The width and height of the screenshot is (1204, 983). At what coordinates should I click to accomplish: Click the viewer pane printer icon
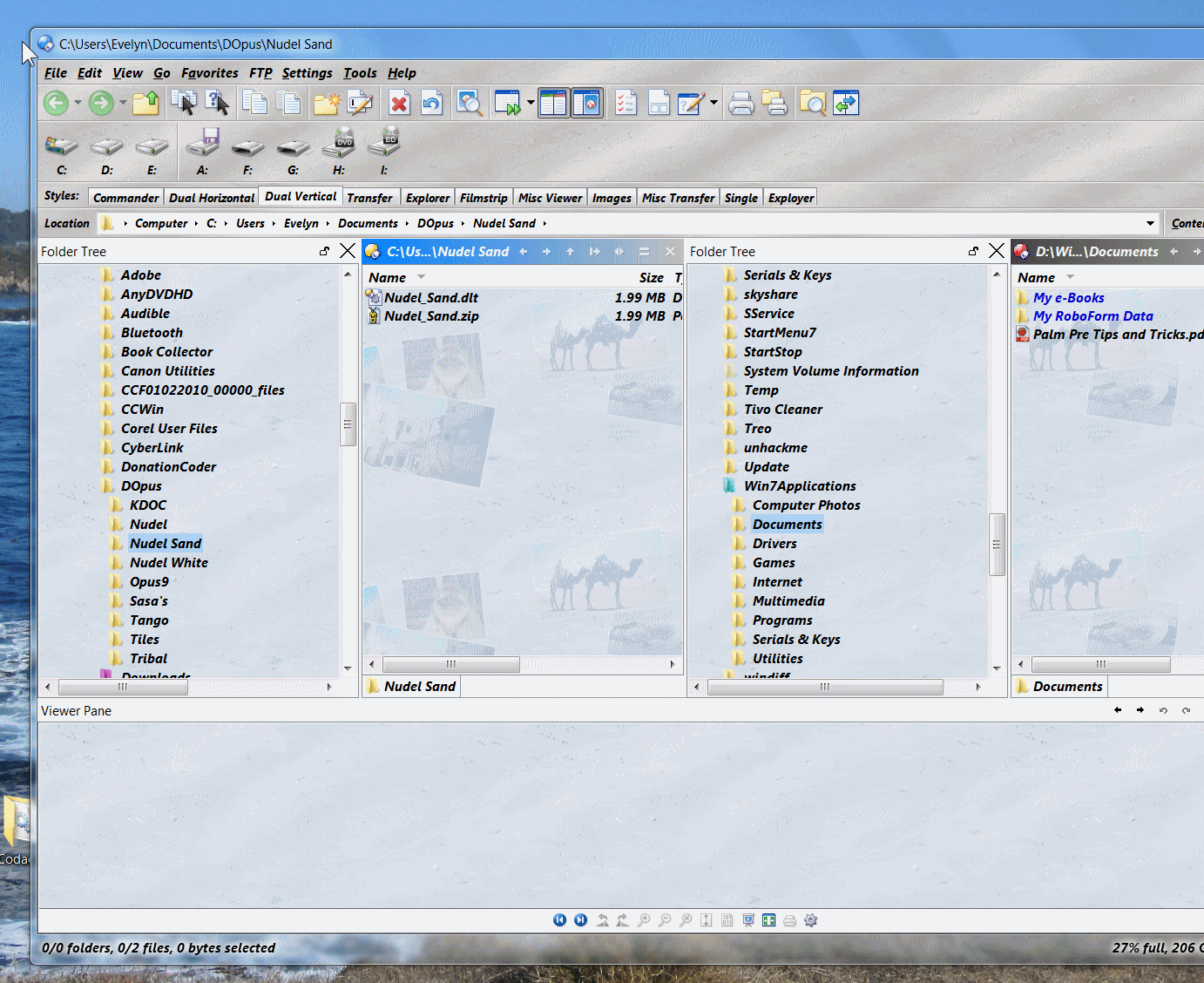[x=790, y=920]
